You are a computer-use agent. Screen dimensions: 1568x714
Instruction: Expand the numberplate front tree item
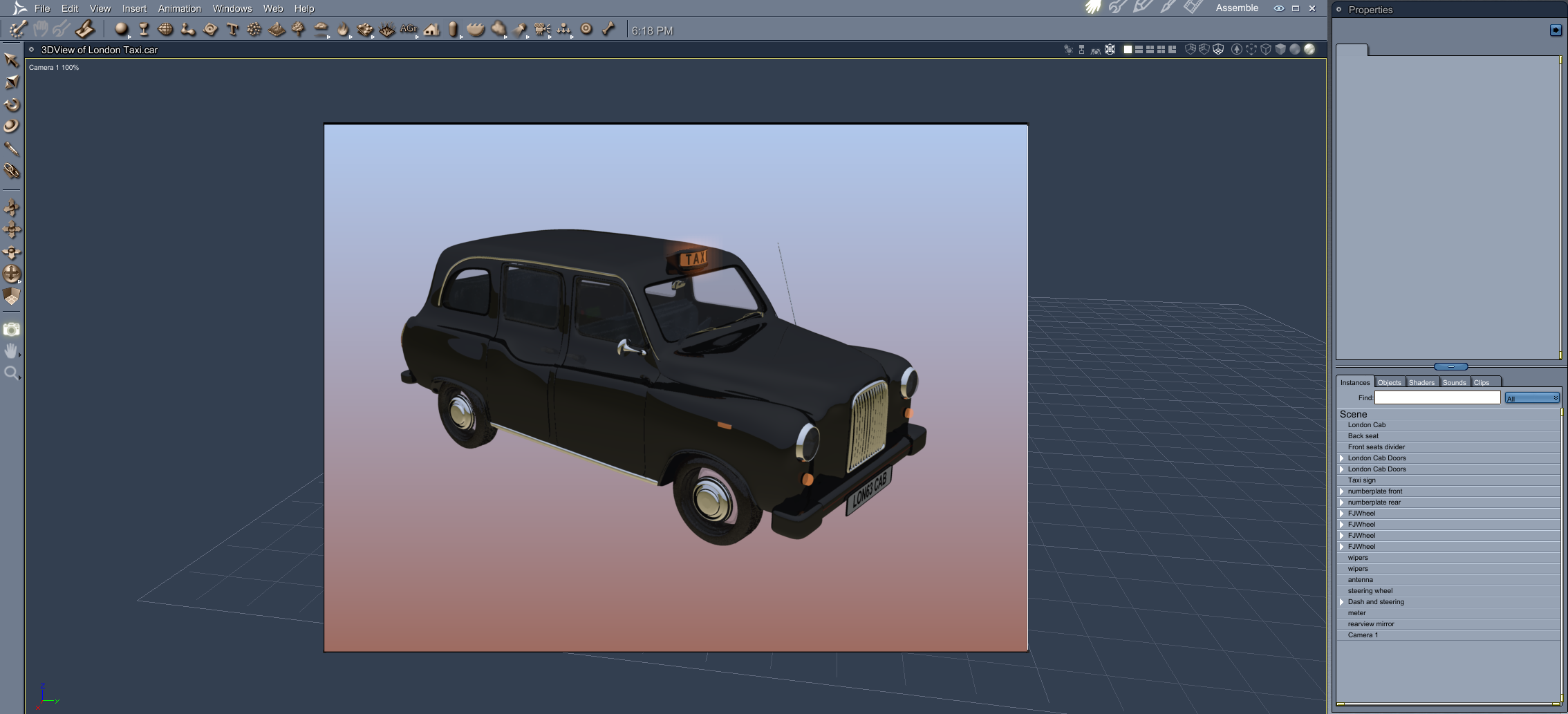pos(1342,491)
